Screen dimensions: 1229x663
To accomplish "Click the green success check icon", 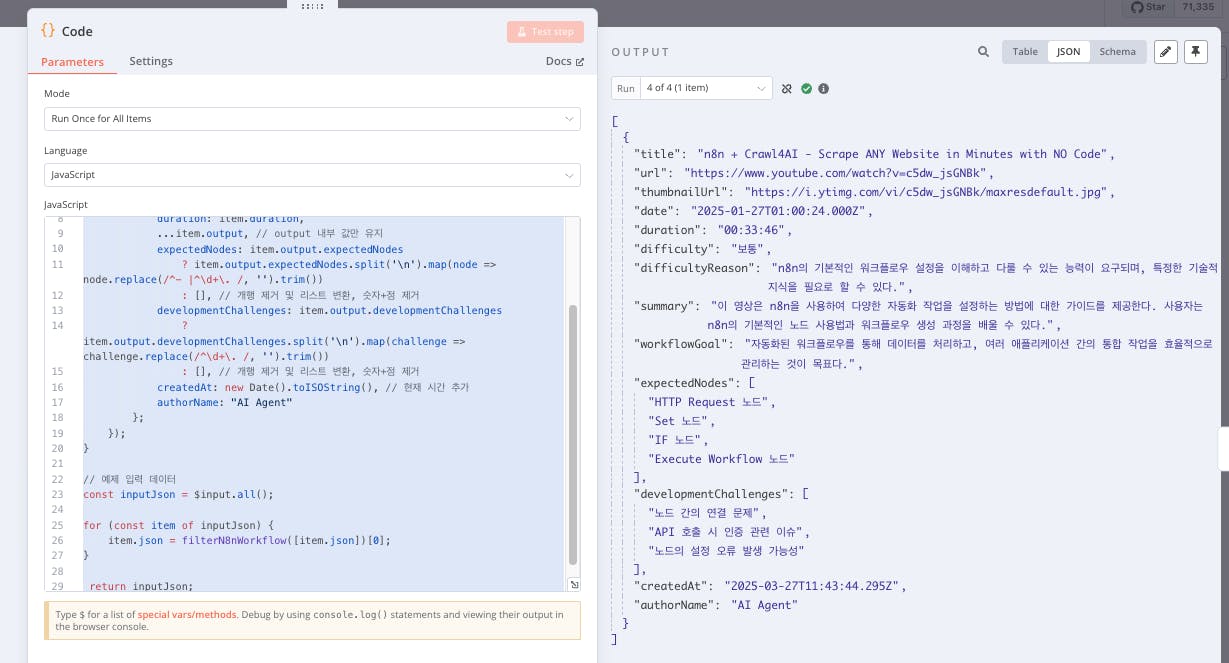I will click(x=806, y=89).
